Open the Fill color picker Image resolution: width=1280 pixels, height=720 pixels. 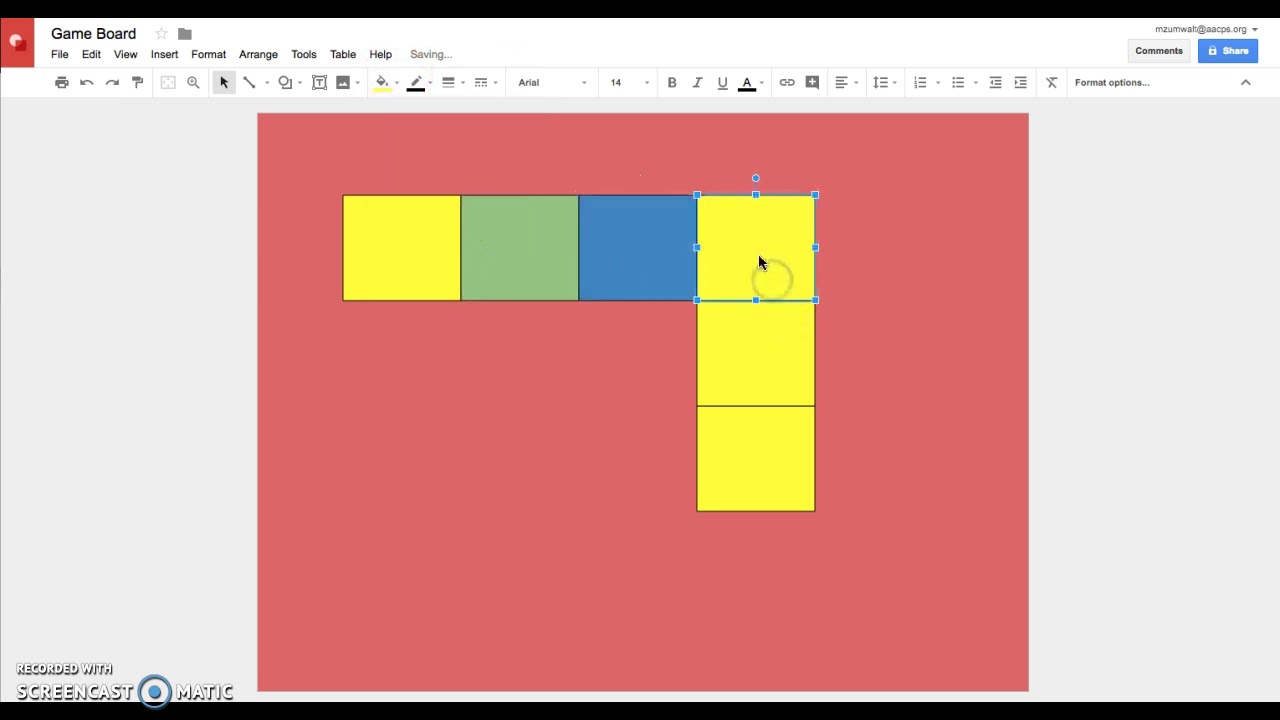(382, 82)
